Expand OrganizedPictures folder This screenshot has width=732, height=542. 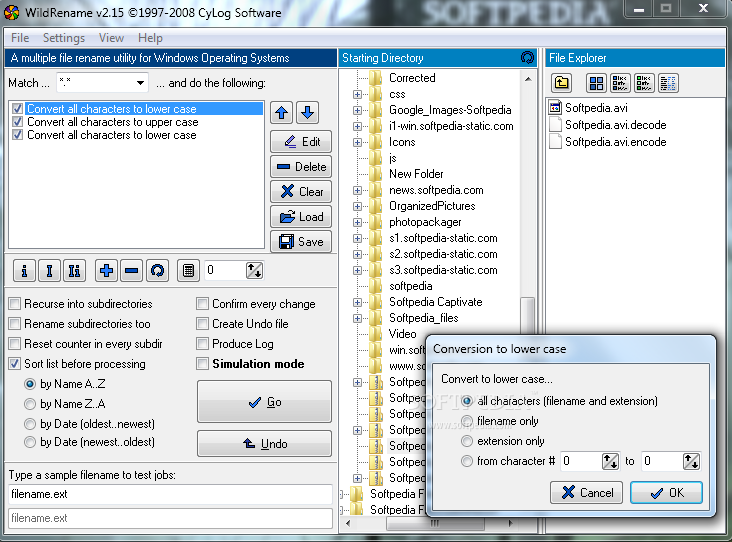357,206
